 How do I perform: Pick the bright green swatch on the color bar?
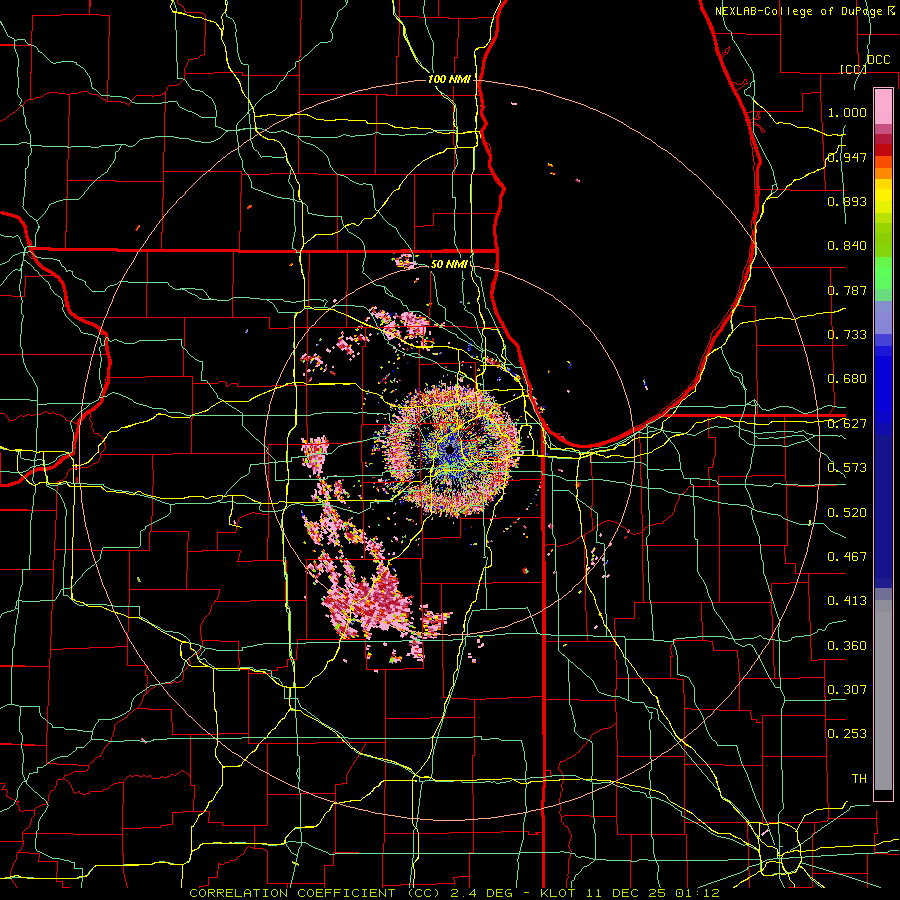pos(883,273)
